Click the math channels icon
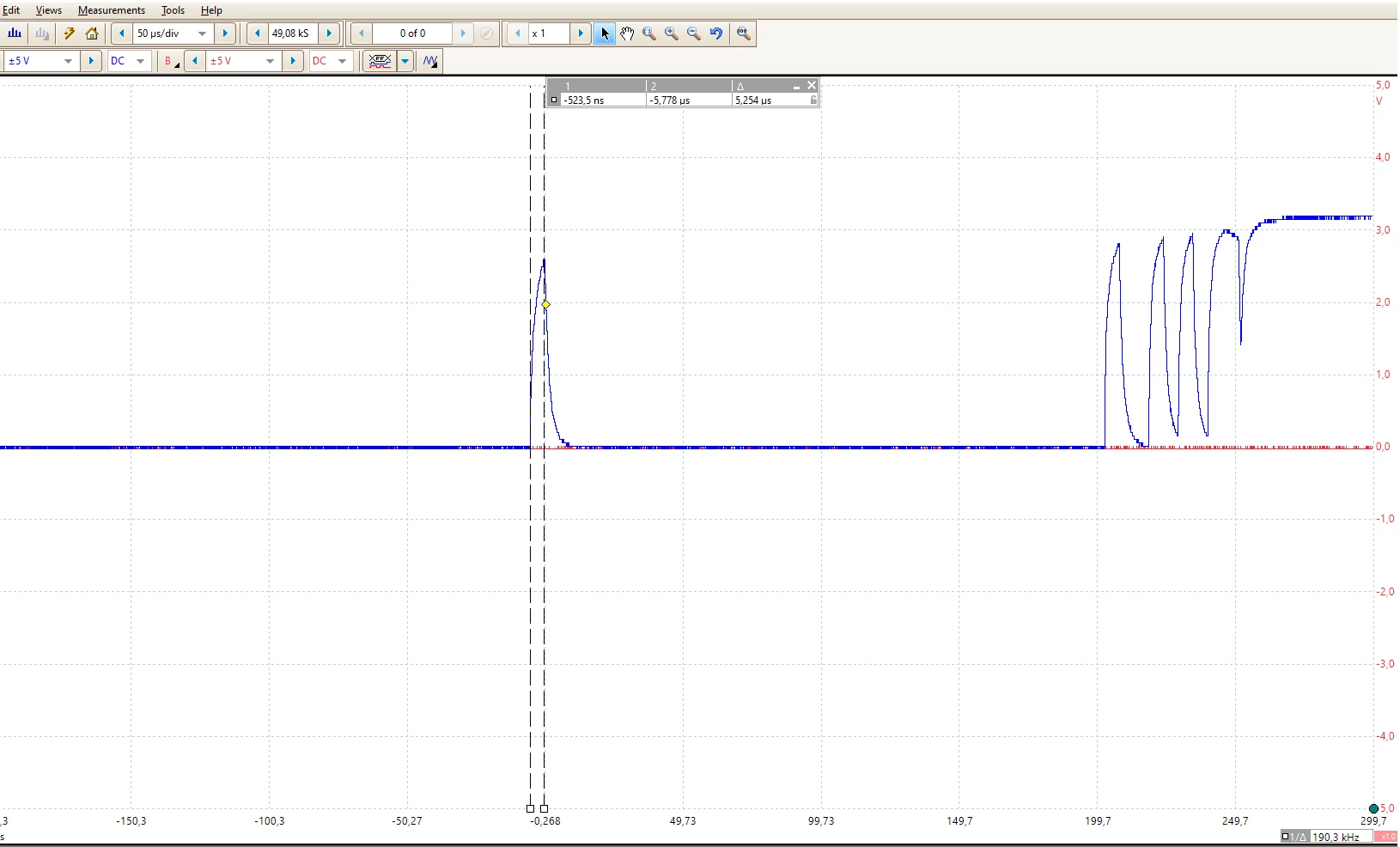The width and height of the screenshot is (1400, 847). point(380,61)
